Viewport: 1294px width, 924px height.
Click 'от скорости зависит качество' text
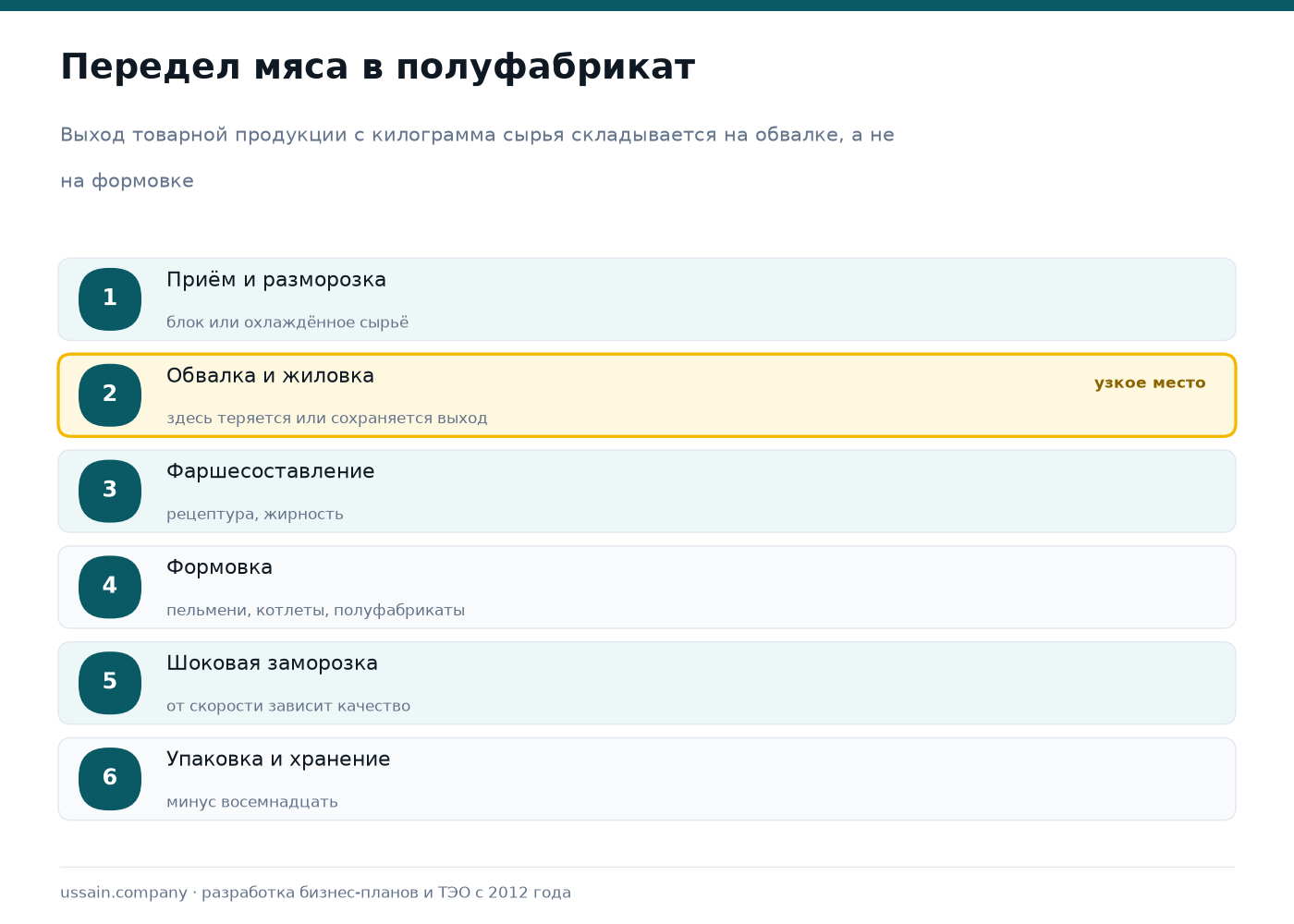288,706
